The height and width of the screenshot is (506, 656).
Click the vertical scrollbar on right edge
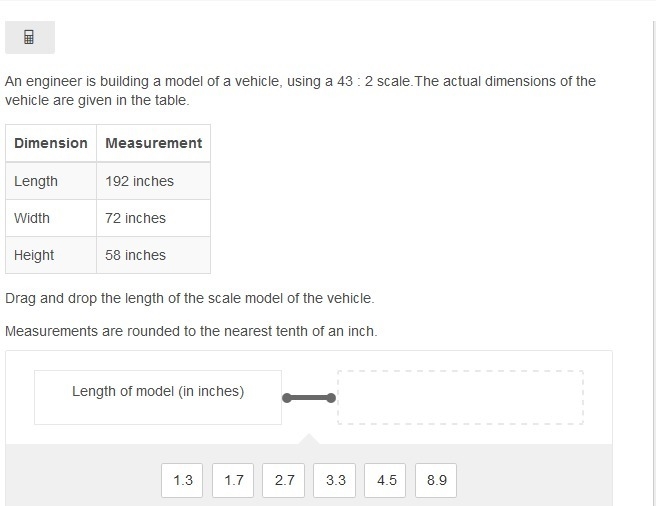(x=653, y=263)
